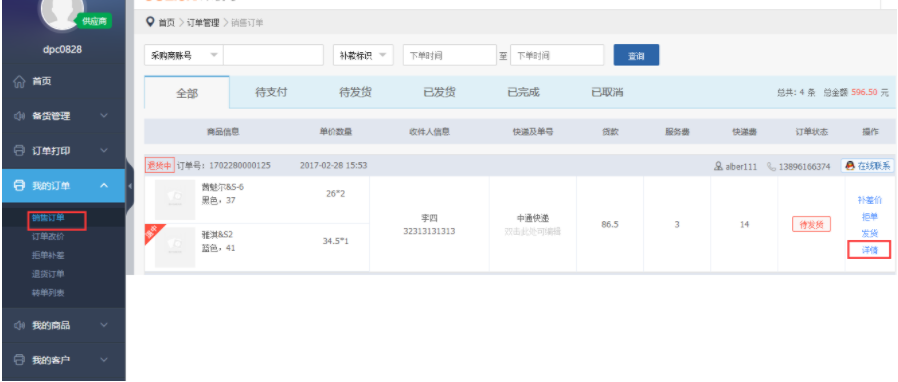Viewport: 898px width, 382px height.
Task: Open 拒单补差 submenu item
Action: (x=48, y=255)
